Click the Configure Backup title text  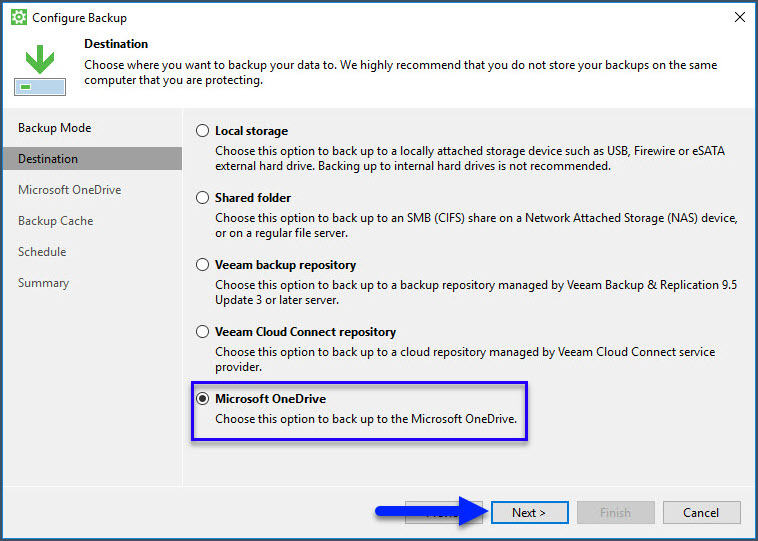(x=80, y=18)
